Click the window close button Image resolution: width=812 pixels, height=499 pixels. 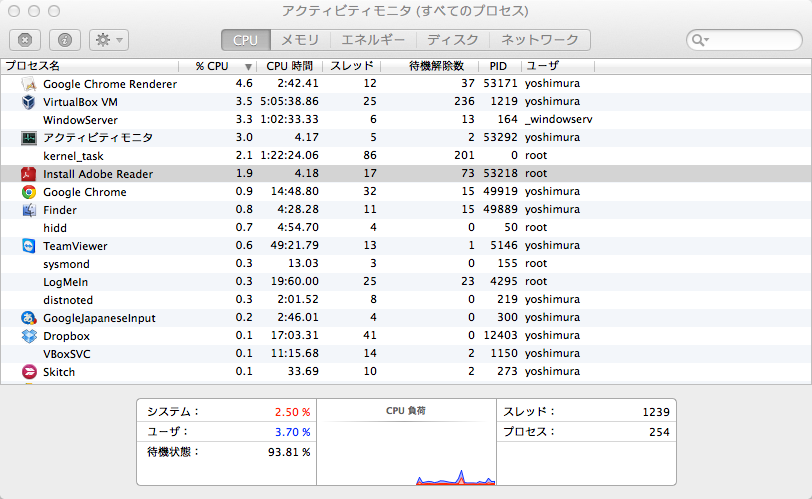[x=14, y=11]
